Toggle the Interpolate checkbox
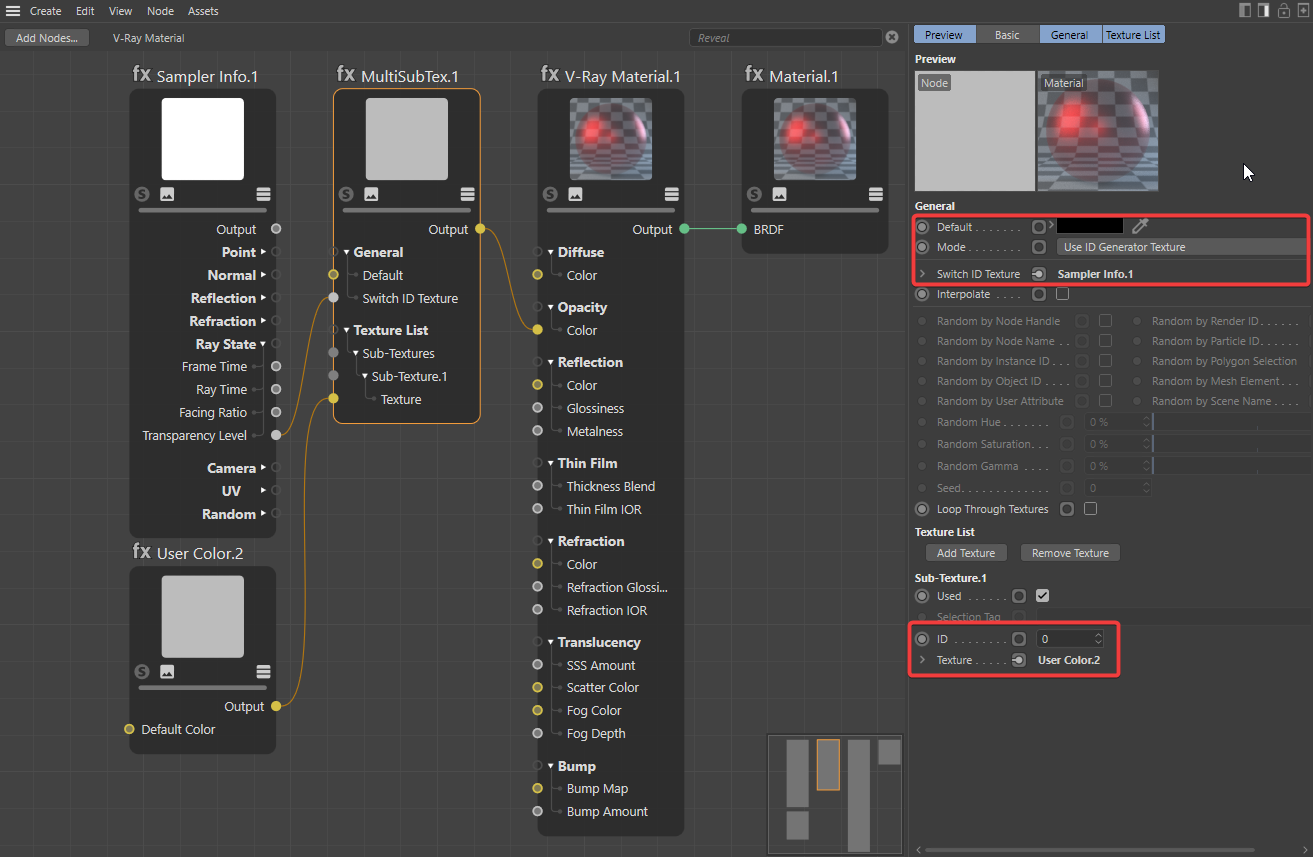 pyautogui.click(x=1062, y=294)
